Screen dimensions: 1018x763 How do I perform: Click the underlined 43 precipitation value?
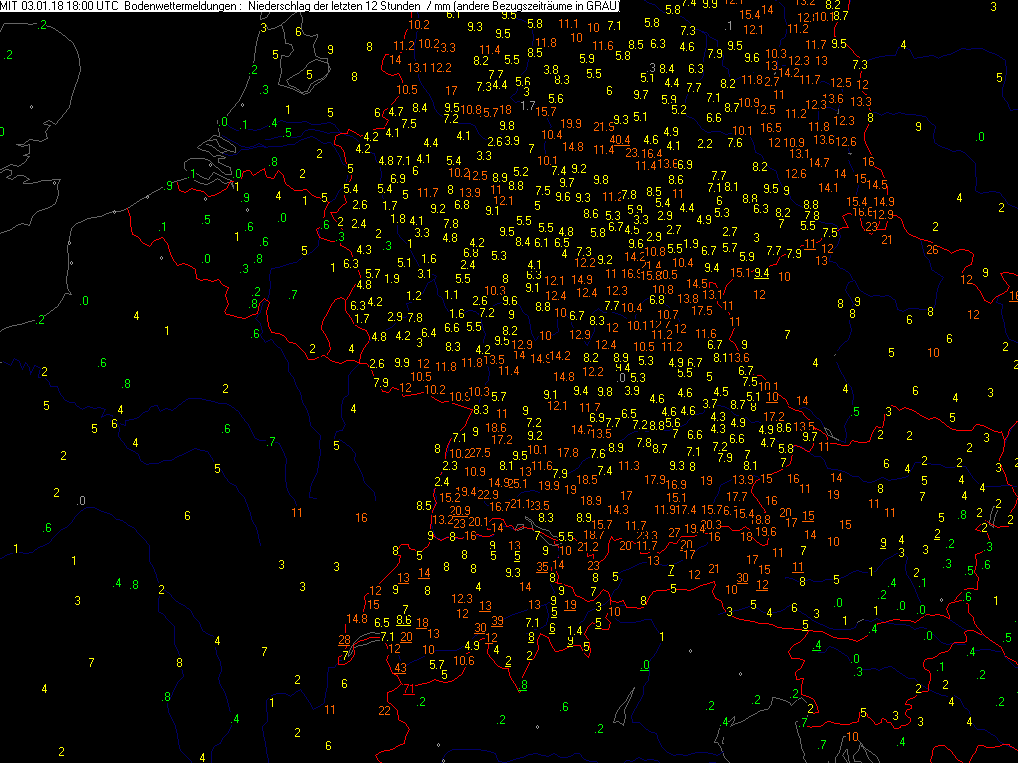point(401,668)
